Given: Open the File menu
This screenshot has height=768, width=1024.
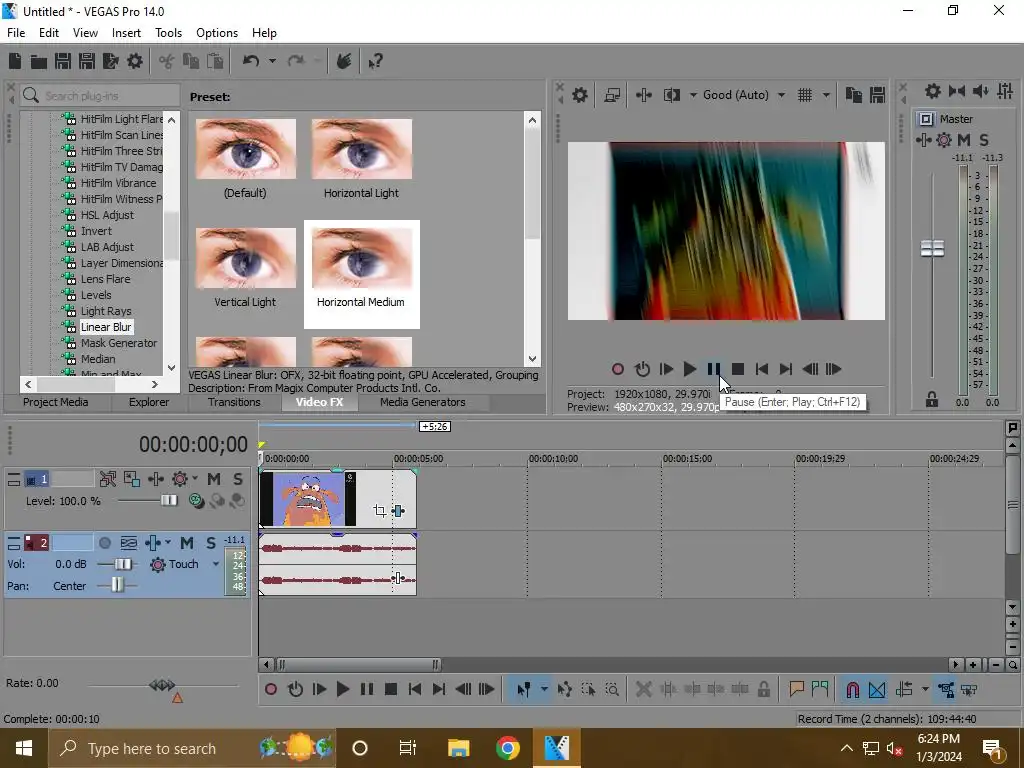Looking at the screenshot, I should tap(16, 33).
